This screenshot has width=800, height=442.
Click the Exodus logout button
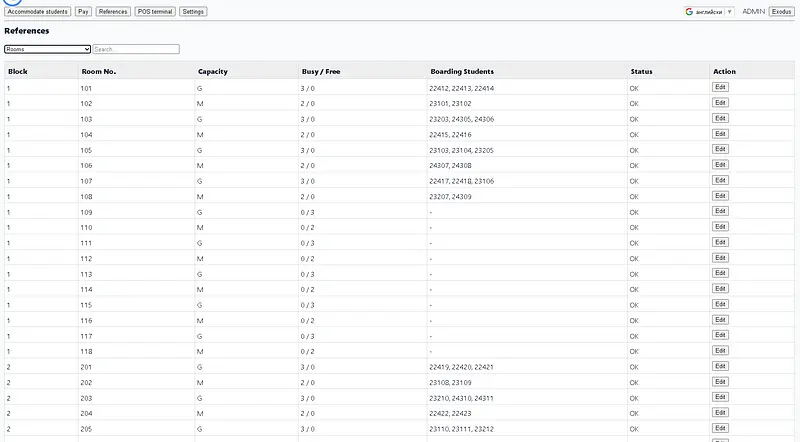pos(781,12)
